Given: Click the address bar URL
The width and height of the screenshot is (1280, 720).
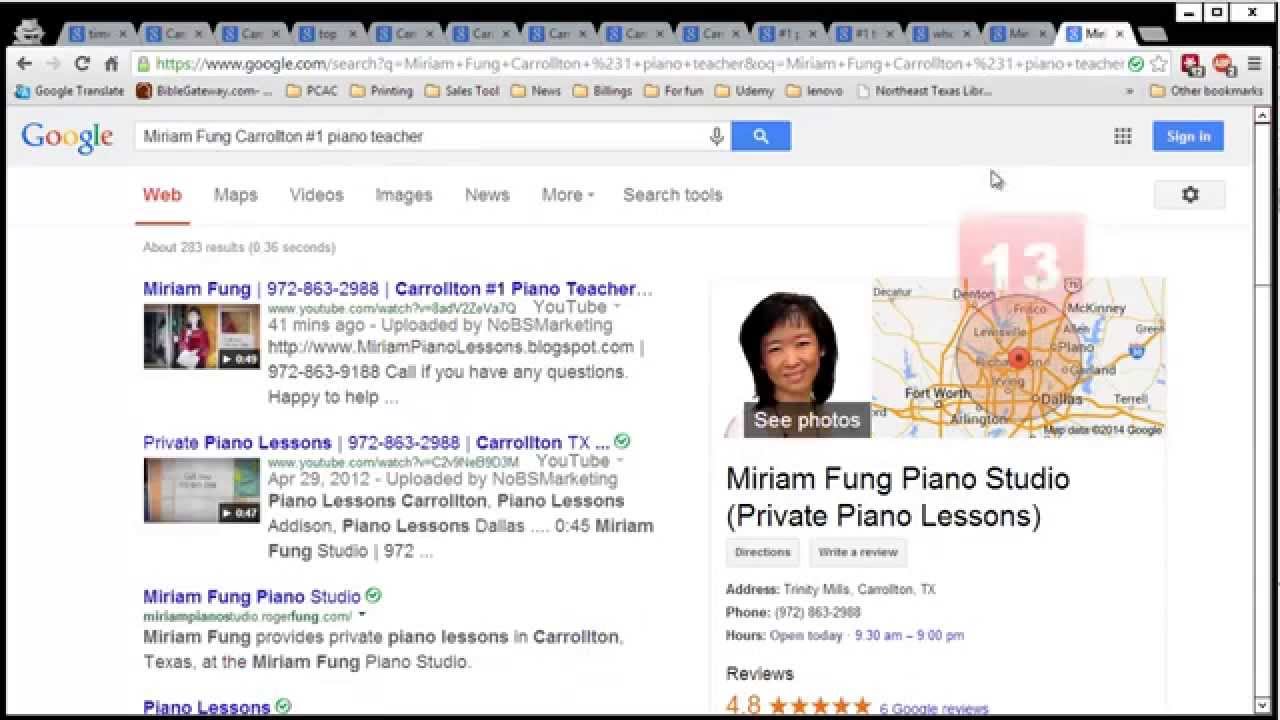Looking at the screenshot, I should [640, 64].
